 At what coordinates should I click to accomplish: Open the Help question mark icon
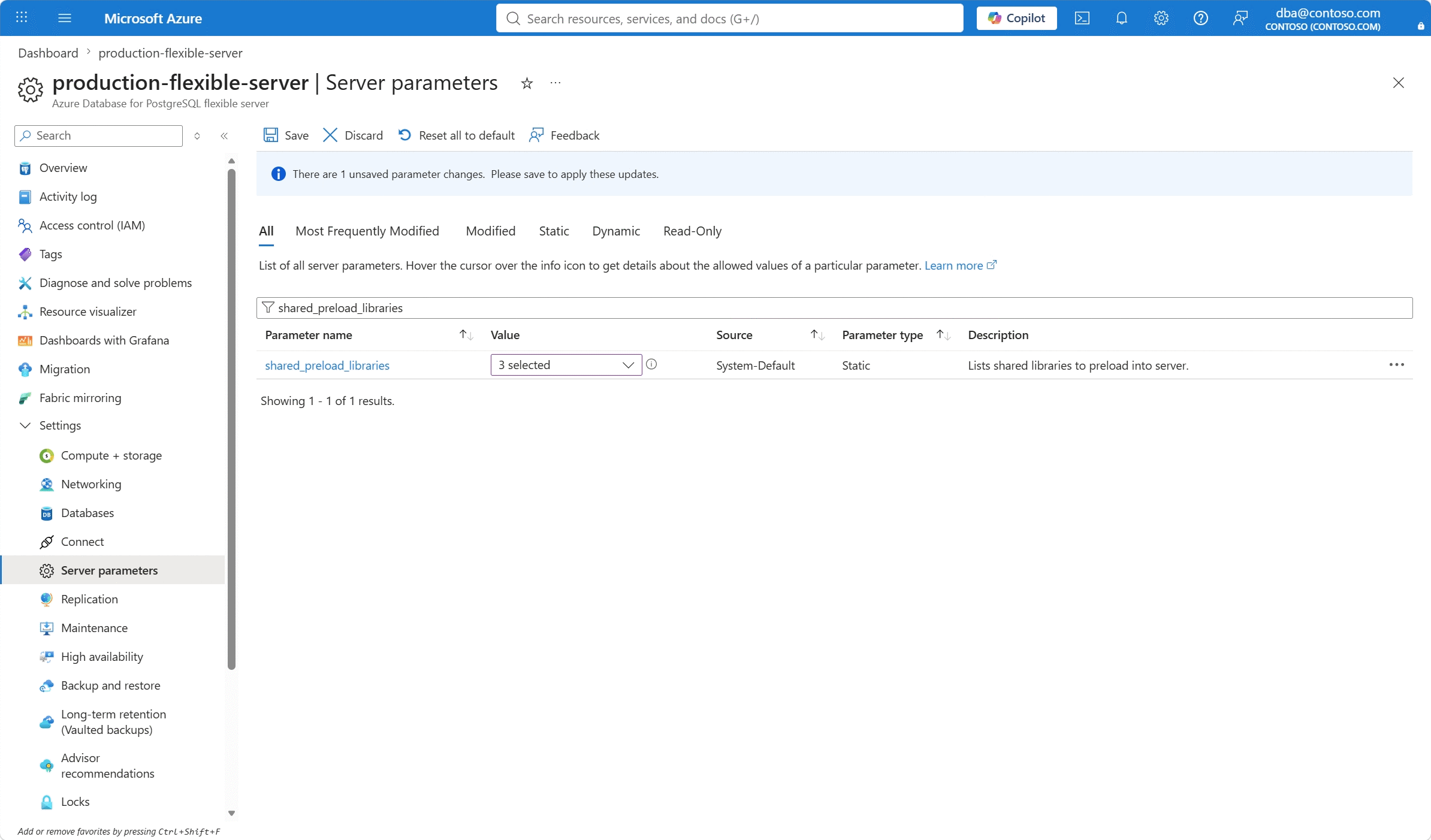[x=1201, y=18]
